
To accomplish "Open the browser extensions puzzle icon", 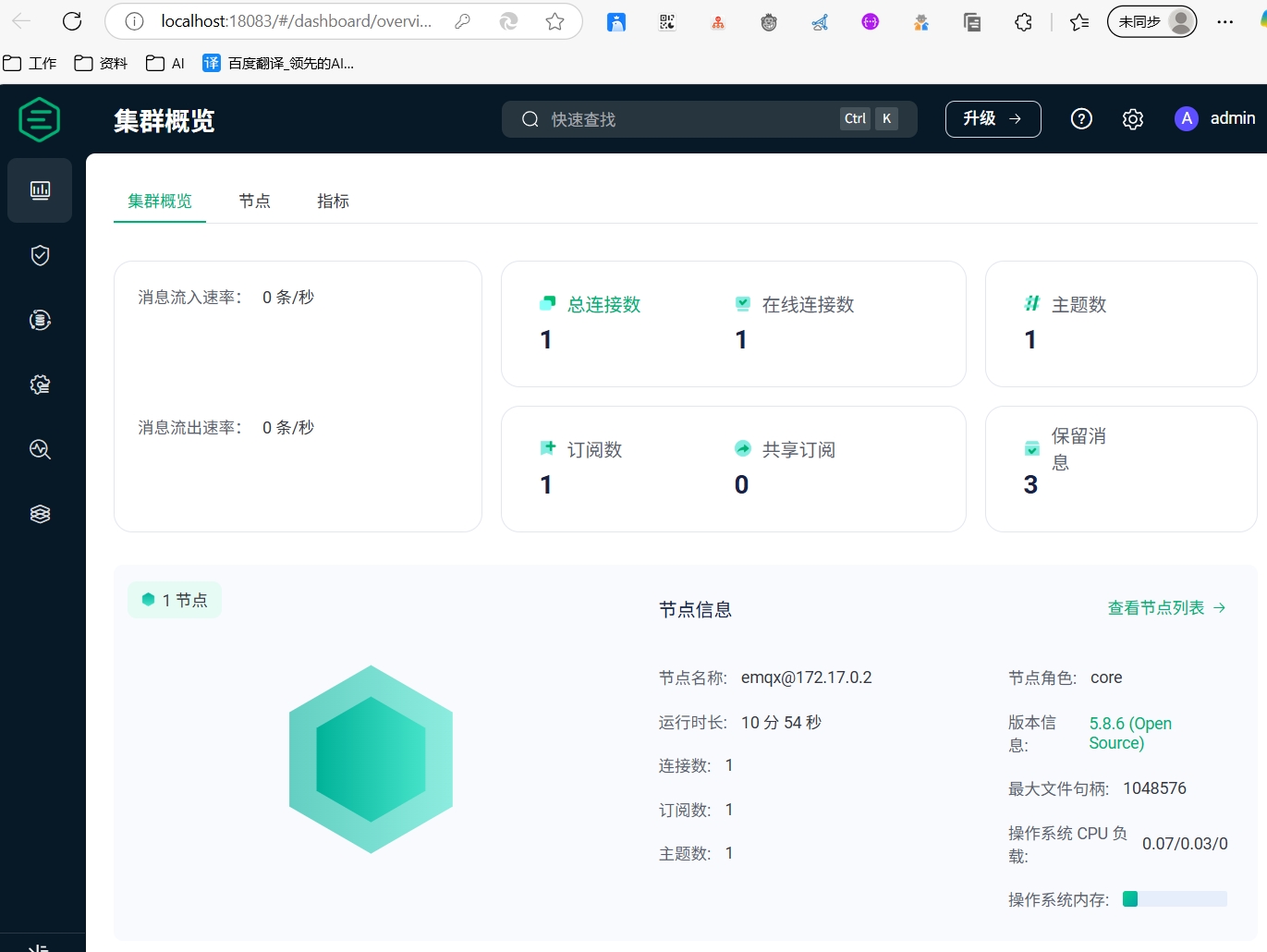I will coord(1023,21).
